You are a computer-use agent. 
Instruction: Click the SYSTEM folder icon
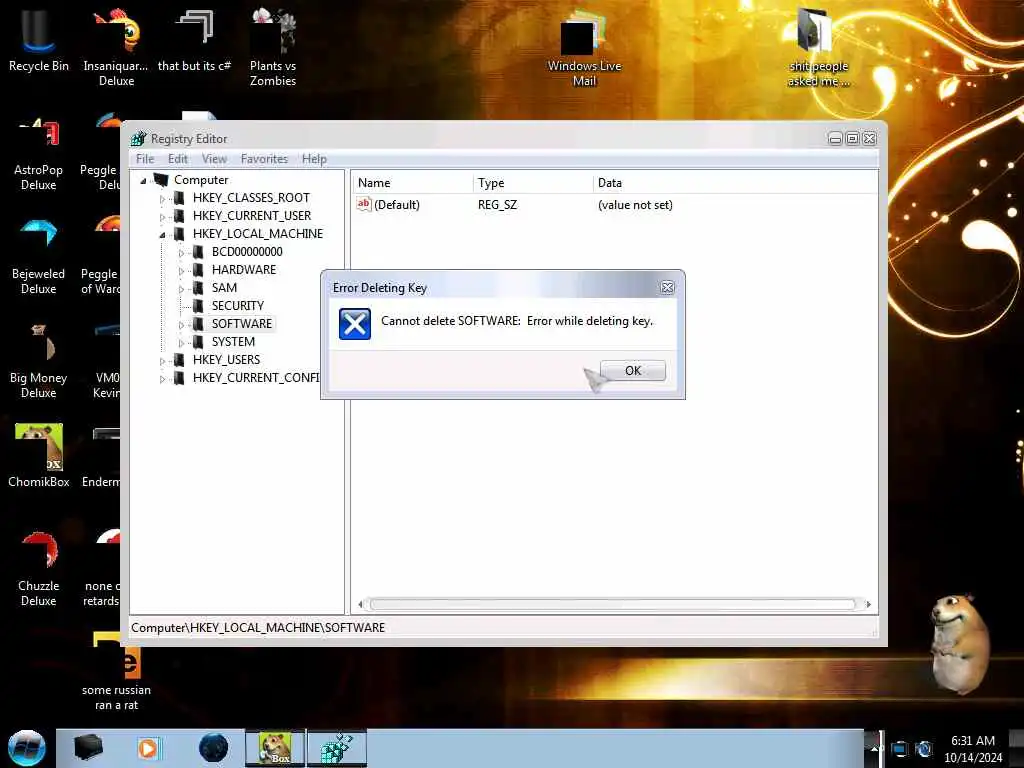[x=198, y=342]
